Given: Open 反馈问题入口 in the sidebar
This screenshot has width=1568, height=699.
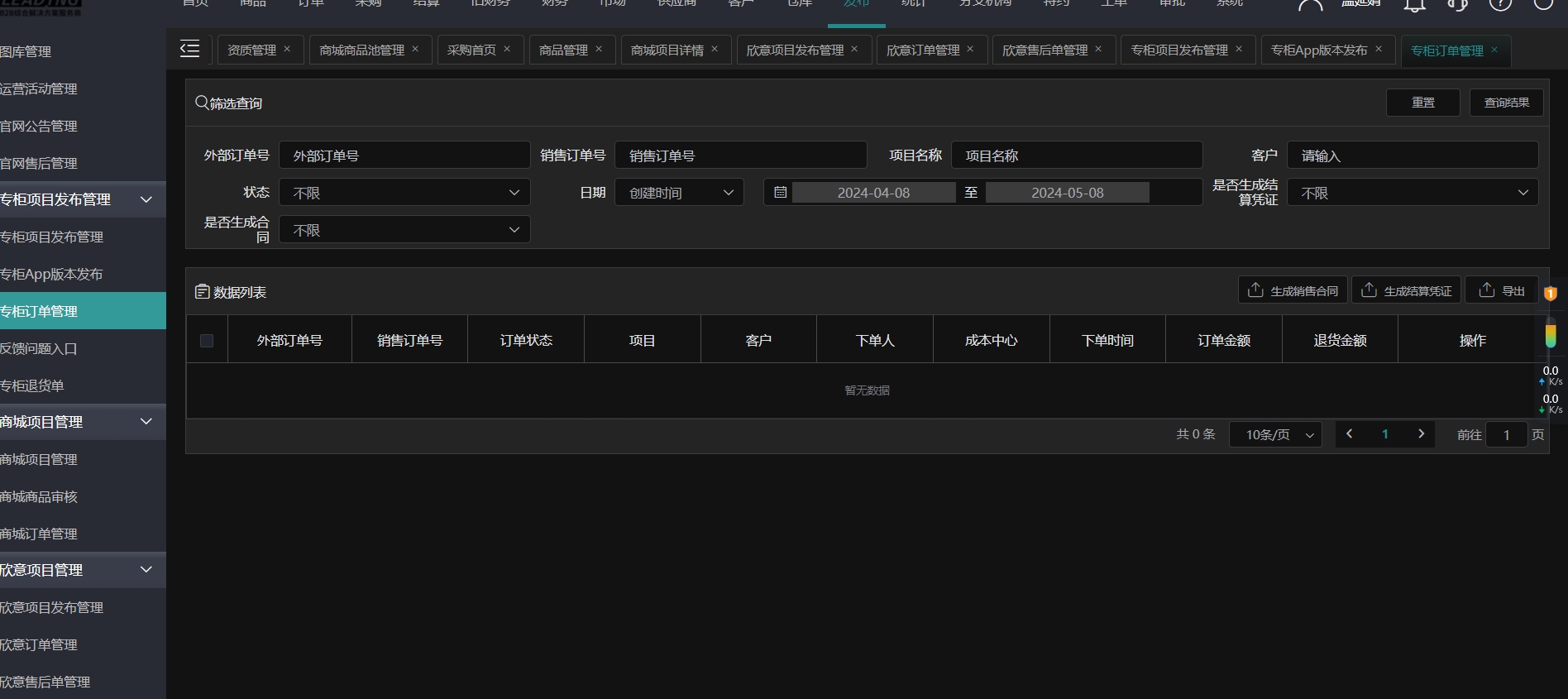Looking at the screenshot, I should [x=83, y=348].
